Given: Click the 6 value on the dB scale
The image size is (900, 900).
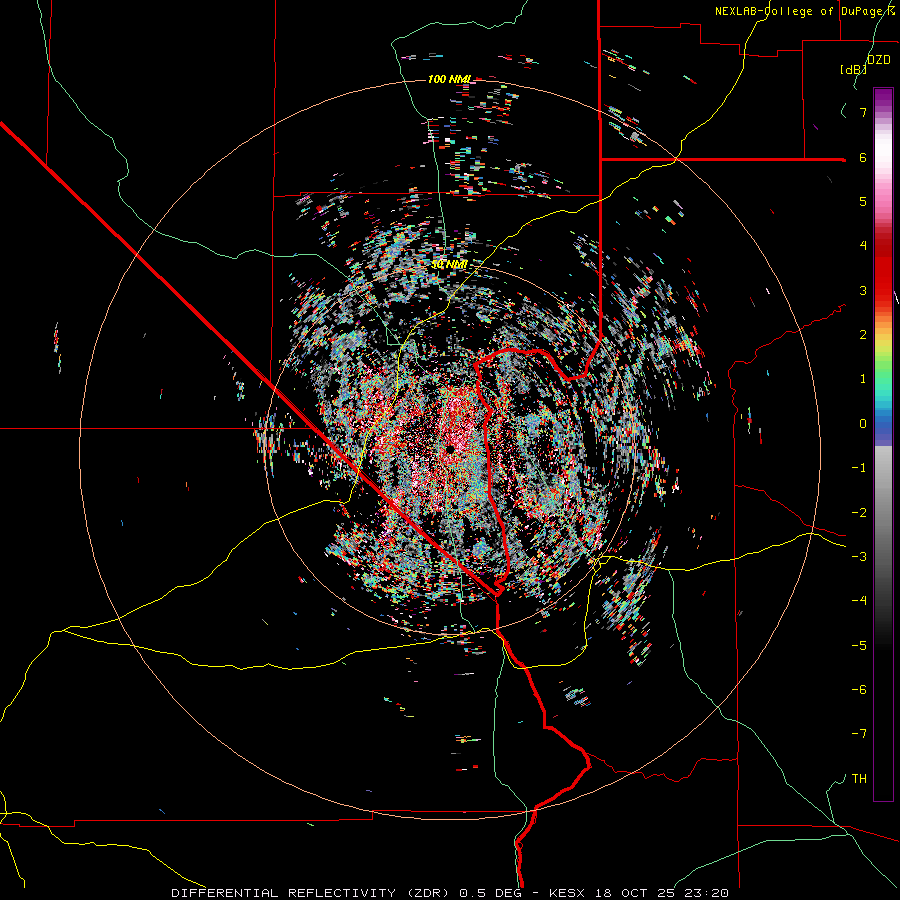Looking at the screenshot, I should tap(863, 157).
